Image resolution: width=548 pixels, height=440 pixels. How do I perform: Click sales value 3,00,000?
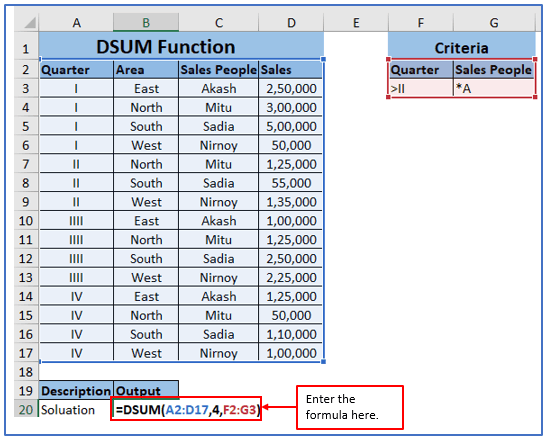coord(291,107)
